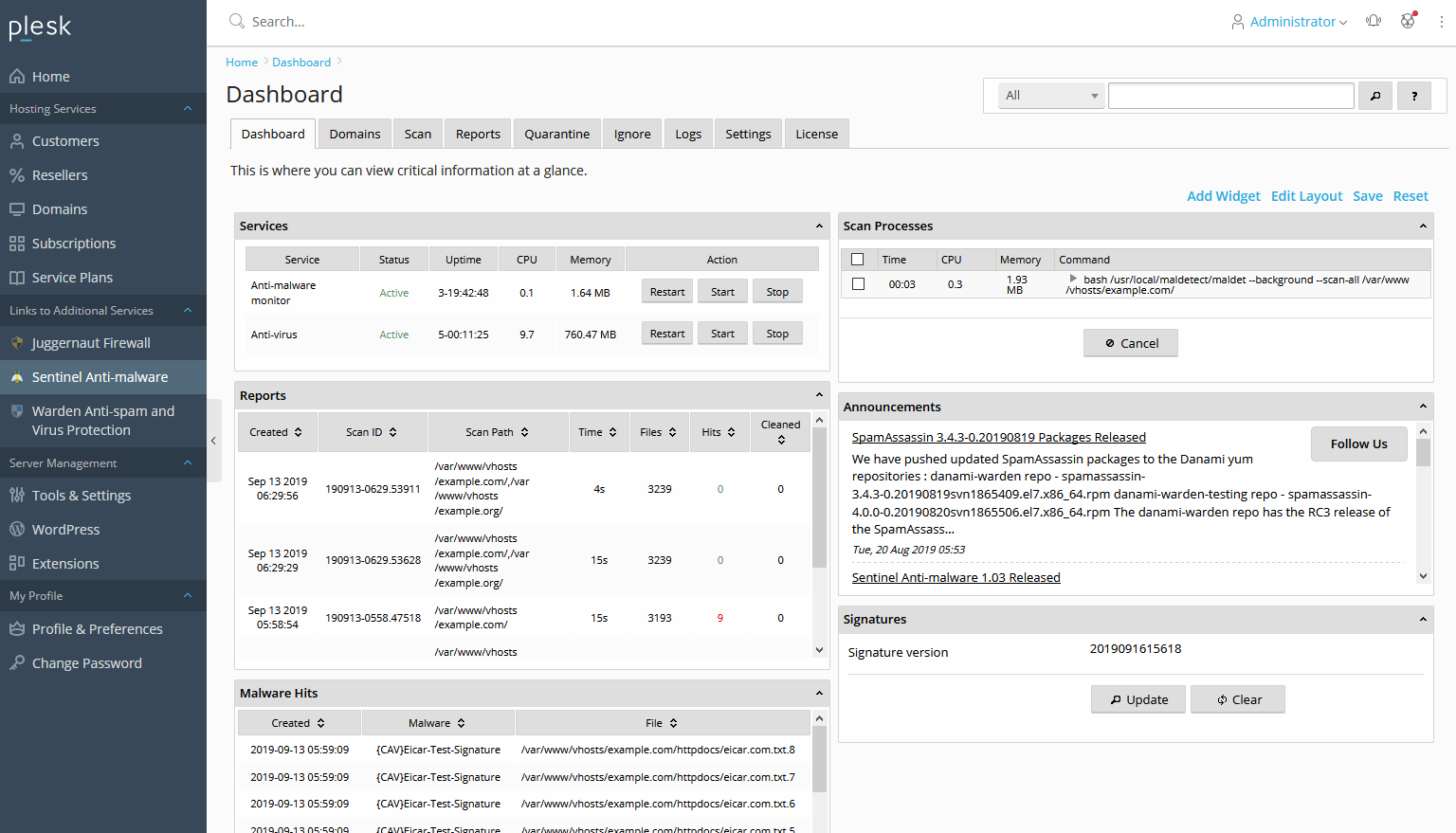Screen dimensions: 1456x833
Task: Open Warden Anti-spam shield icon
Action: [x=17, y=411]
